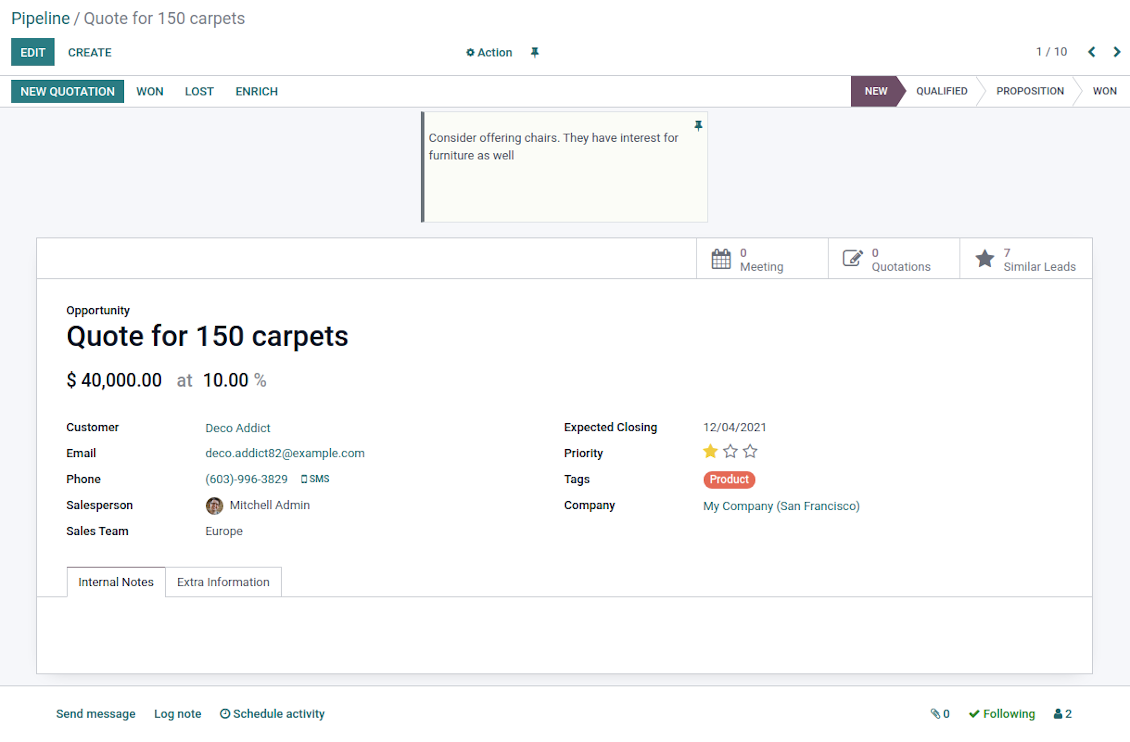The image size is (1130, 742).
Task: Go to next record arrow
Action: tap(1117, 52)
